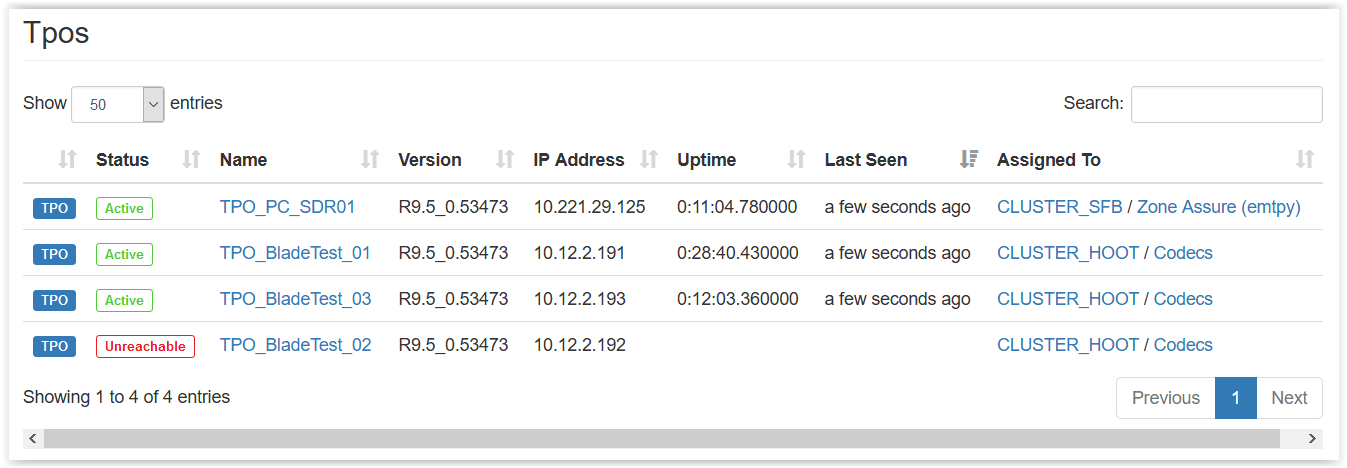The width and height of the screenshot is (1347, 468).
Task: Open the TPO_BladeTest_01 link
Action: click(295, 253)
